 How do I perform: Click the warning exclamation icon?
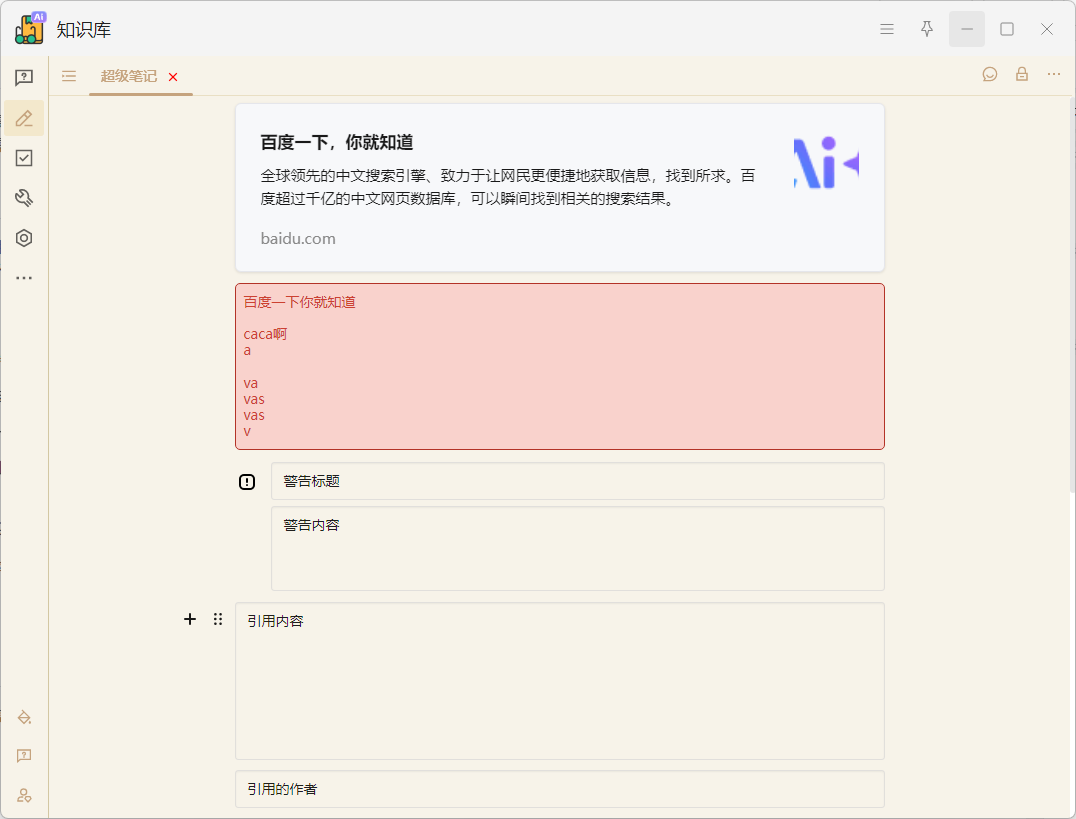247,482
